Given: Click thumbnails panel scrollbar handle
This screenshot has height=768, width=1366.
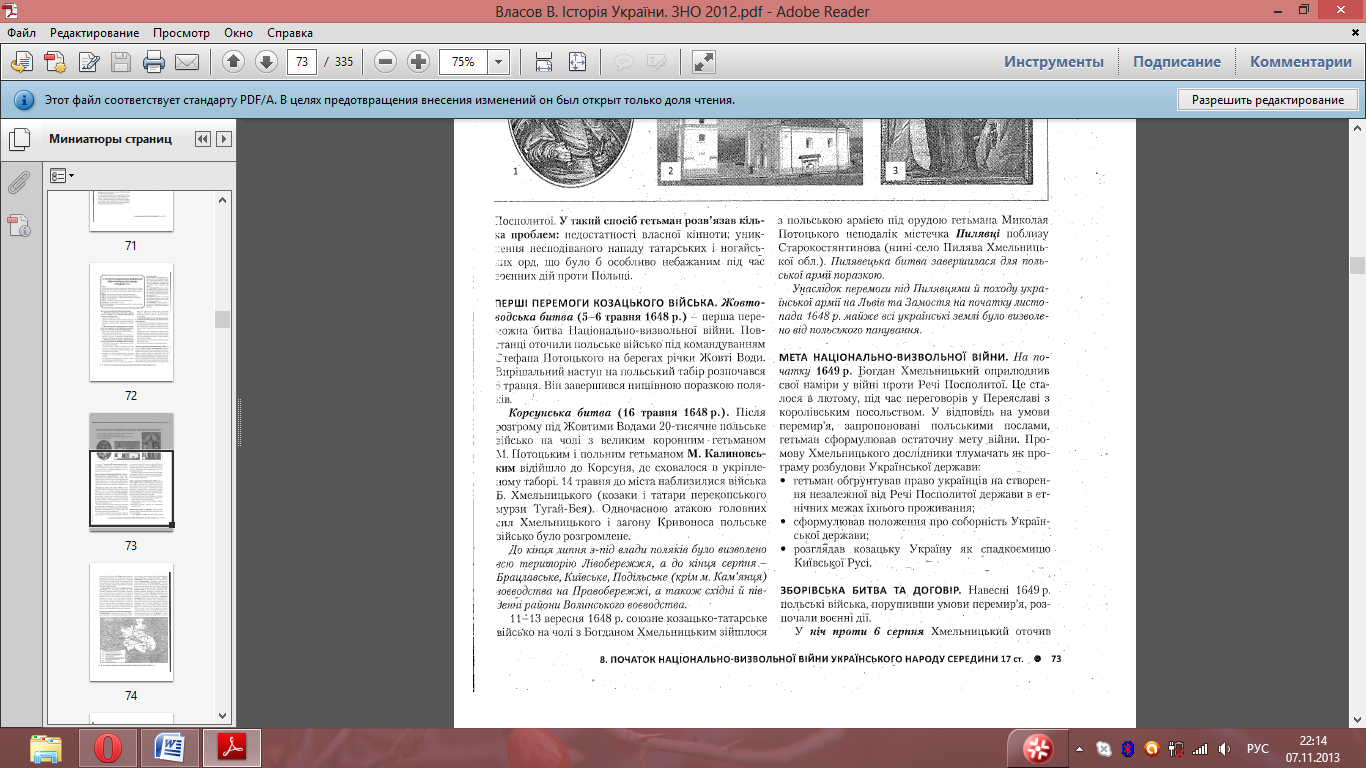Looking at the screenshot, I should point(223,319).
